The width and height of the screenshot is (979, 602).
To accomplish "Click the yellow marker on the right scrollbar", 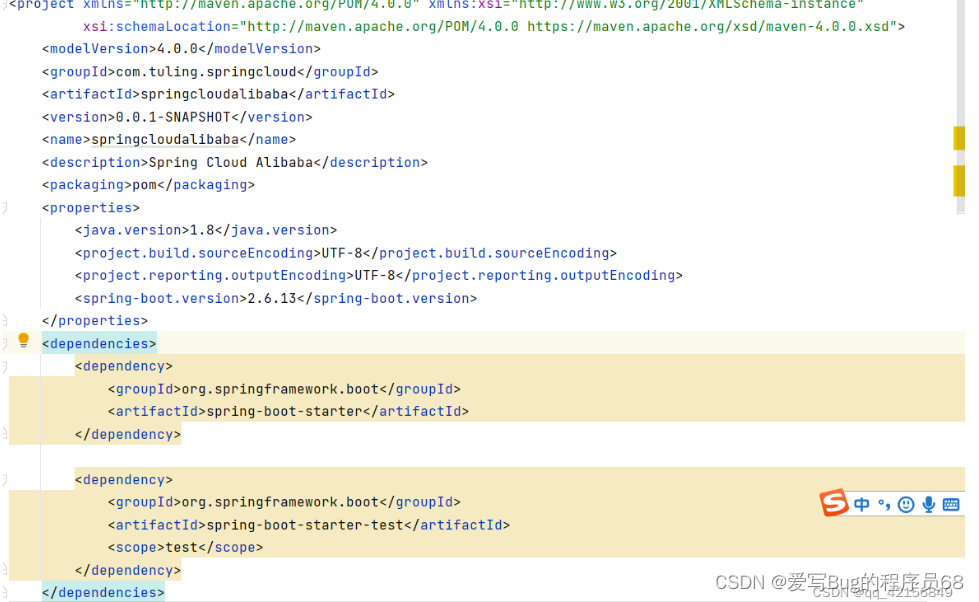I will pos(960,138).
